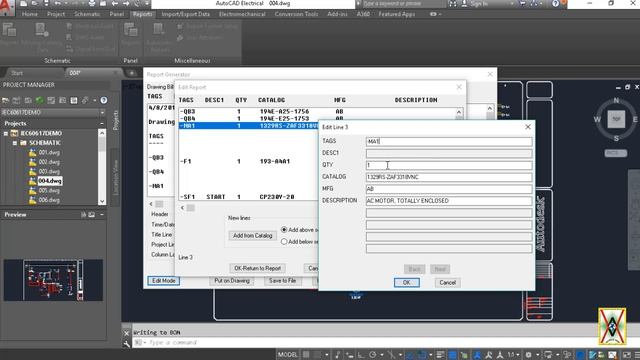Click the 004.dwg drawing file icon
This screenshot has width=640, height=360.
(33, 181)
